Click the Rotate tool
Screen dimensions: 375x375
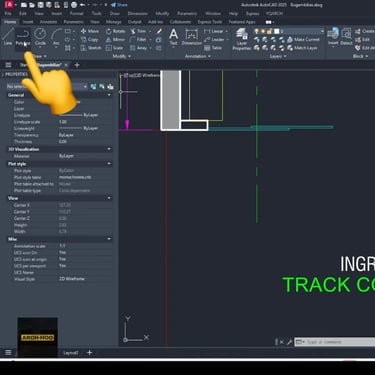[x=115, y=31]
